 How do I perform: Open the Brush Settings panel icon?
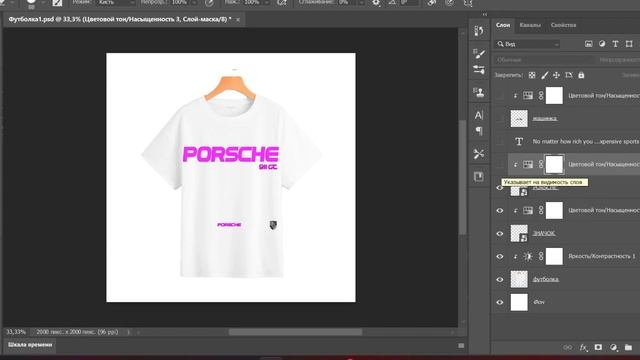(x=479, y=53)
